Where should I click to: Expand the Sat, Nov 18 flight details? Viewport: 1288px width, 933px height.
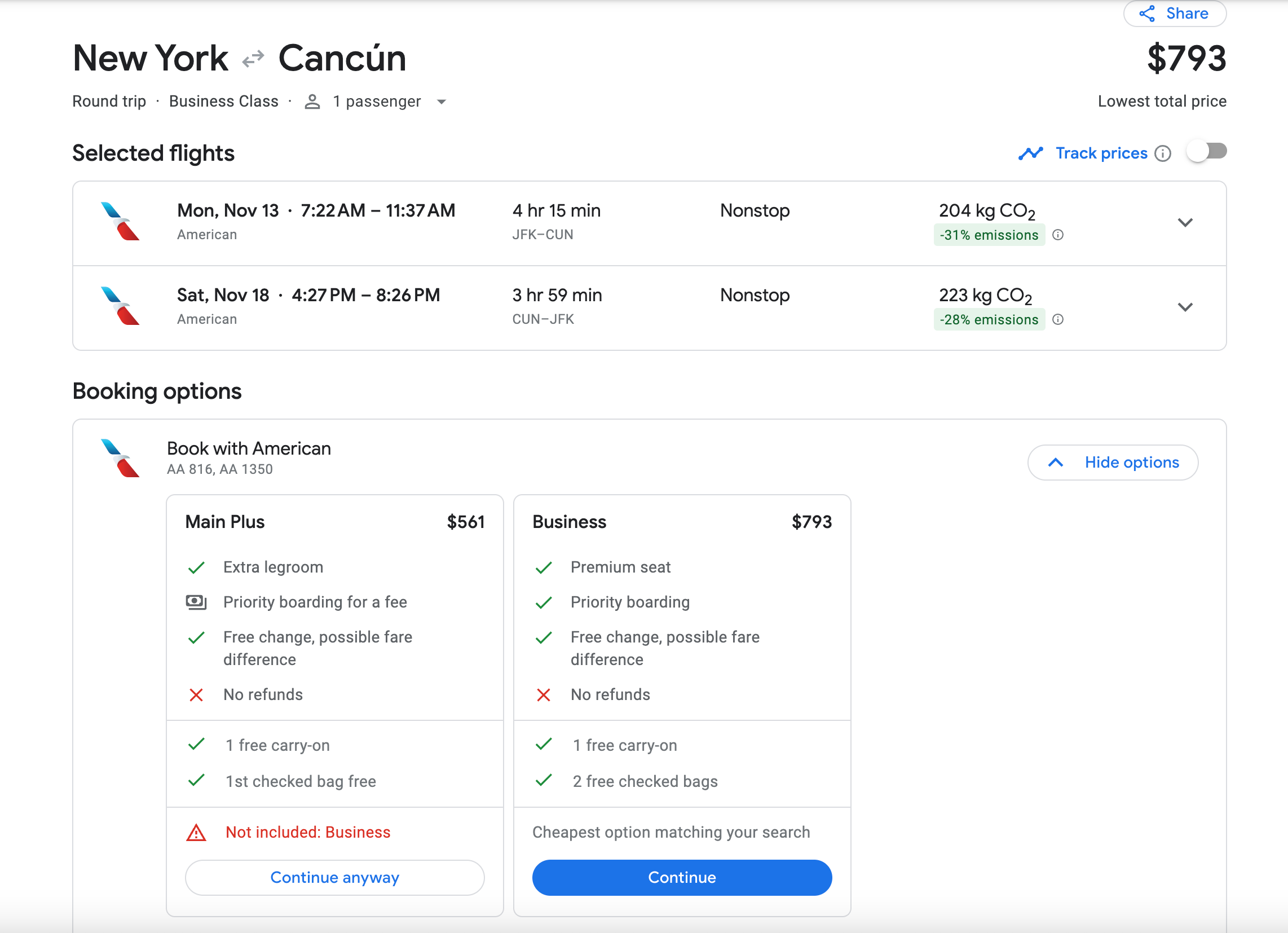[1185, 307]
